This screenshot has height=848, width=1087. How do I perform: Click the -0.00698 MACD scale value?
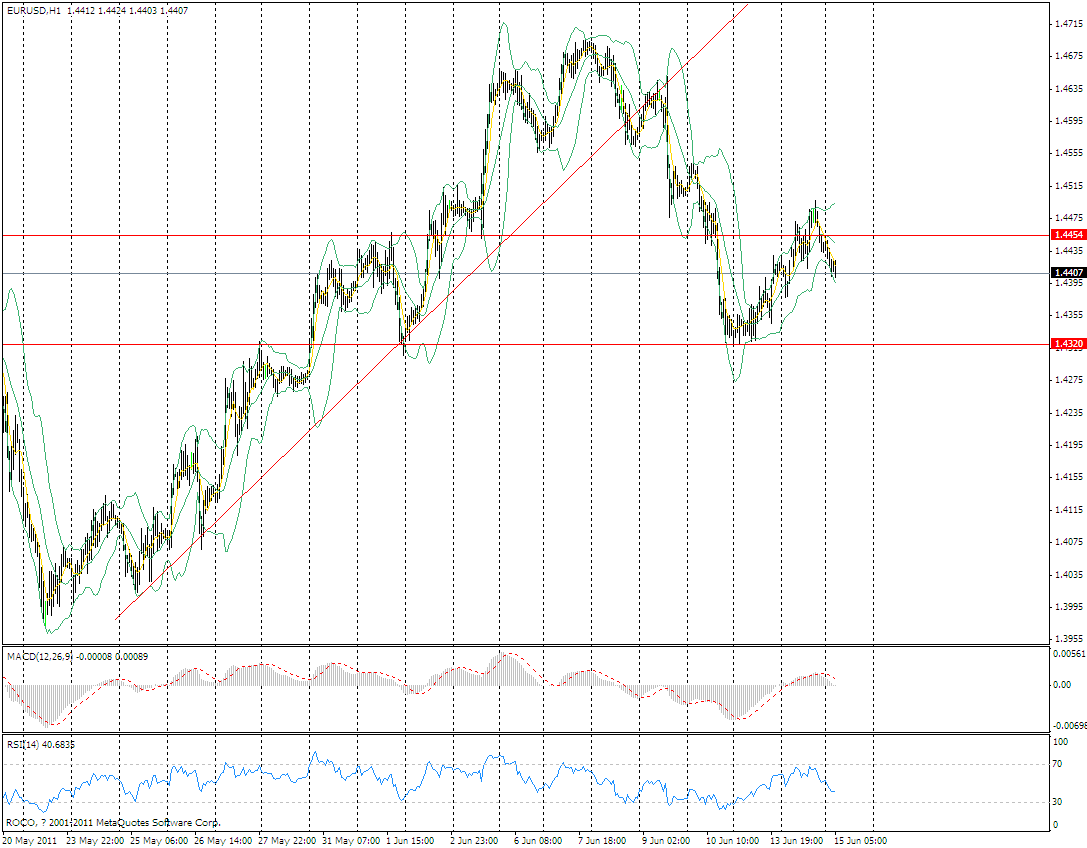click(x=1070, y=725)
